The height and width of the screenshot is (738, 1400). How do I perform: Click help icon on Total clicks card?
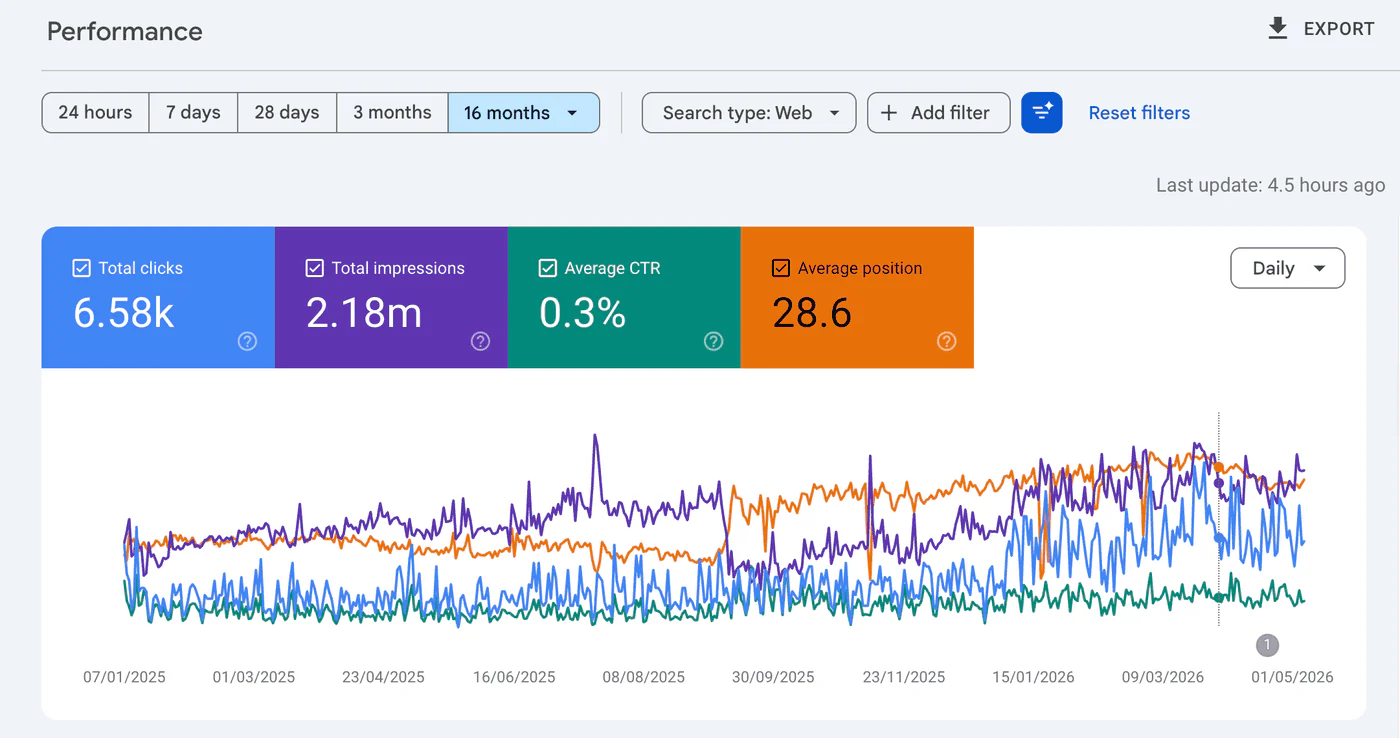[x=248, y=341]
